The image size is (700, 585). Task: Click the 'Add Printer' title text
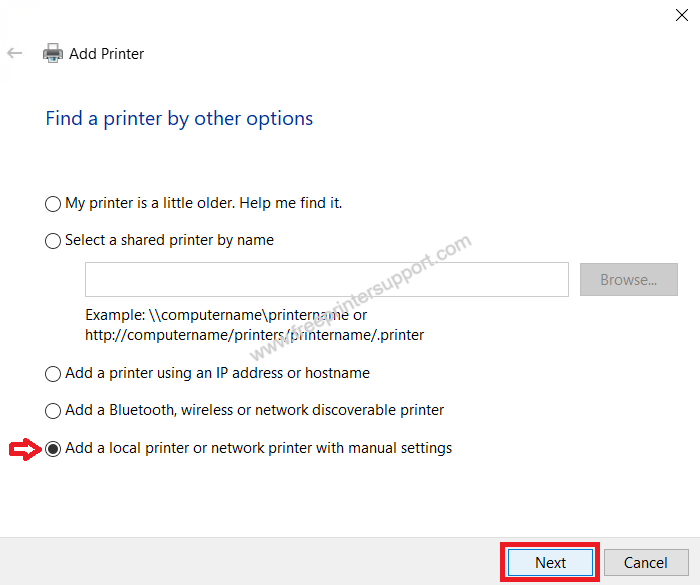106,54
